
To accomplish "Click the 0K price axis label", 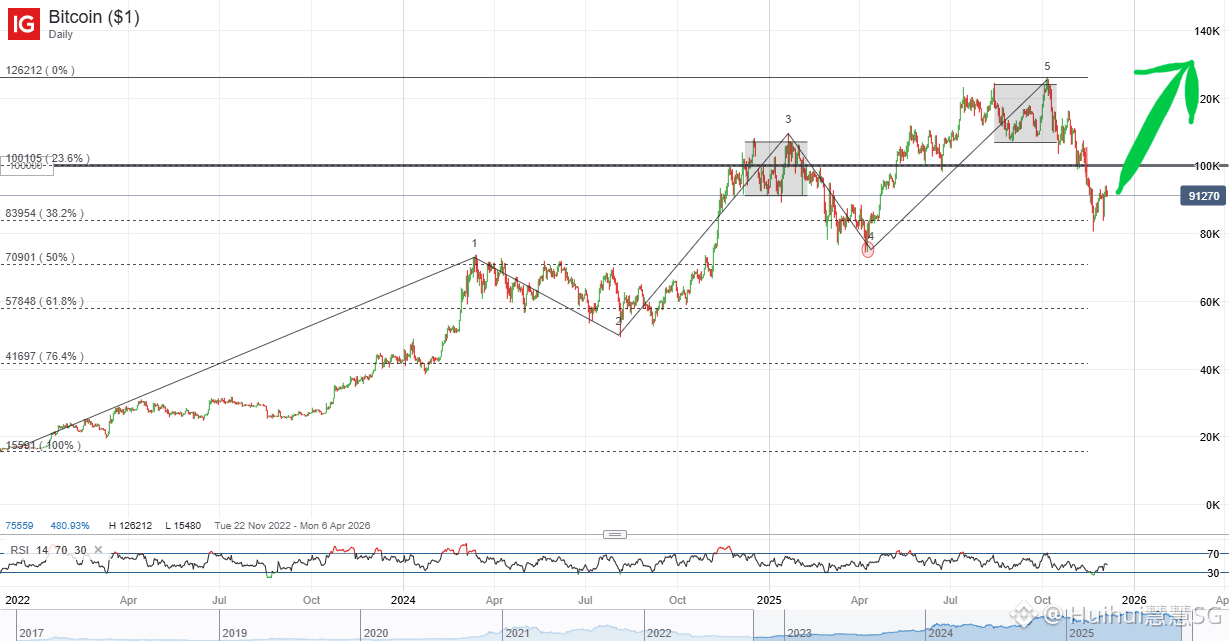I will 1212,505.
